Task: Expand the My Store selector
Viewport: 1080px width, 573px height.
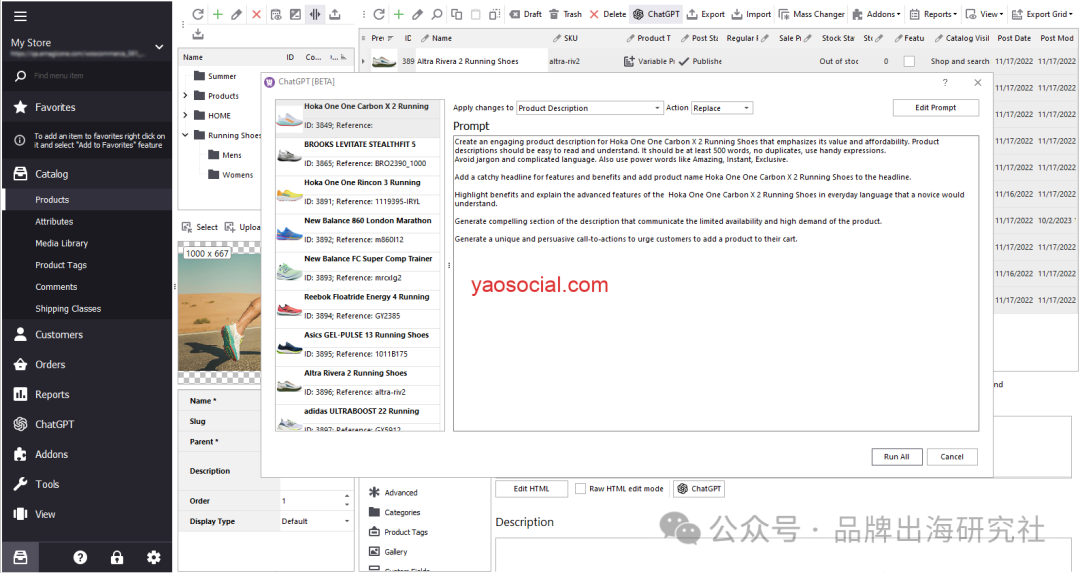Action: coord(159,47)
